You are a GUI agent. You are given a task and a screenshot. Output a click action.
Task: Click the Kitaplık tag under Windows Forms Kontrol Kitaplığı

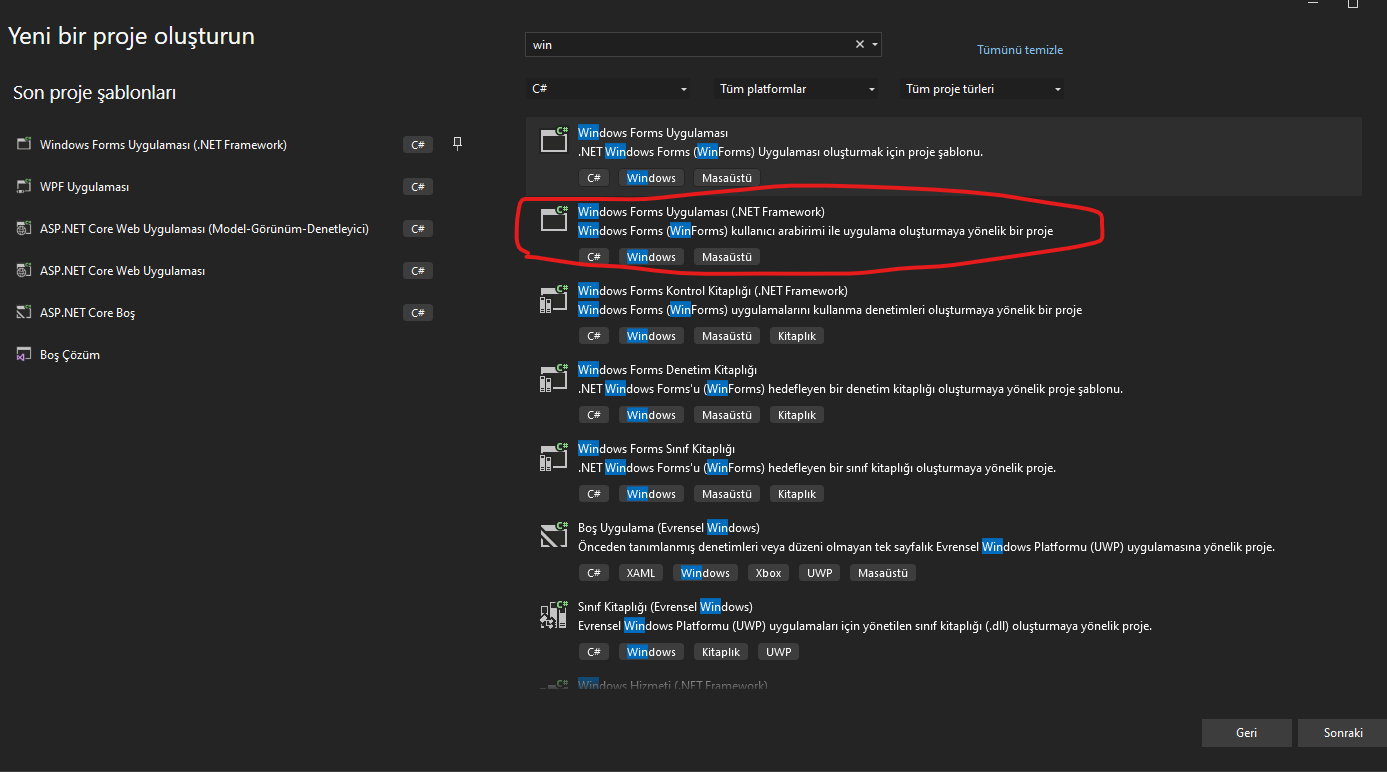[797, 336]
